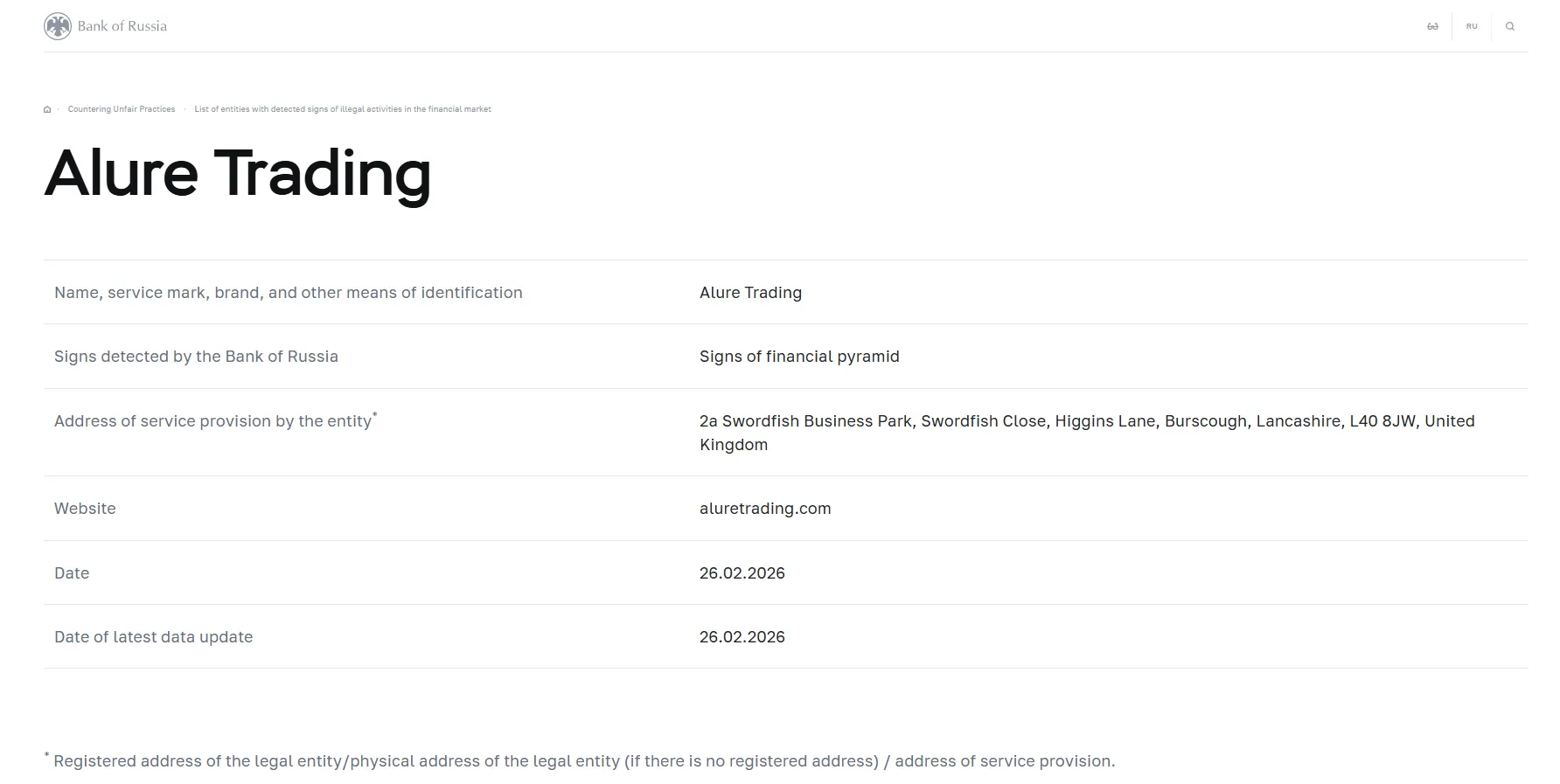Click the Bank of Russia eagle emblem
Screen dimensions: 1560x784
[58, 26]
